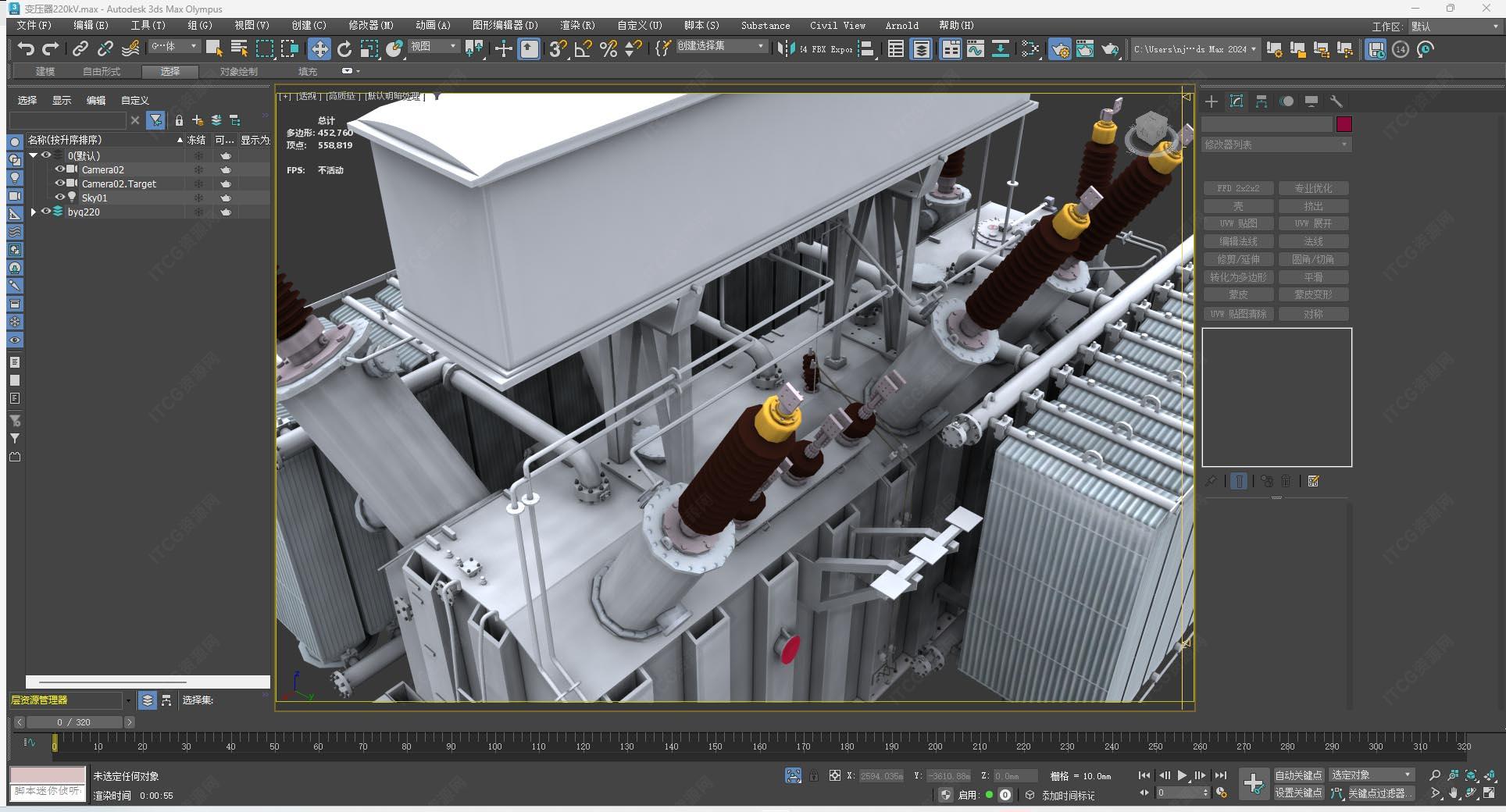
Task: Open the Create tab in command panel
Action: (x=1212, y=101)
